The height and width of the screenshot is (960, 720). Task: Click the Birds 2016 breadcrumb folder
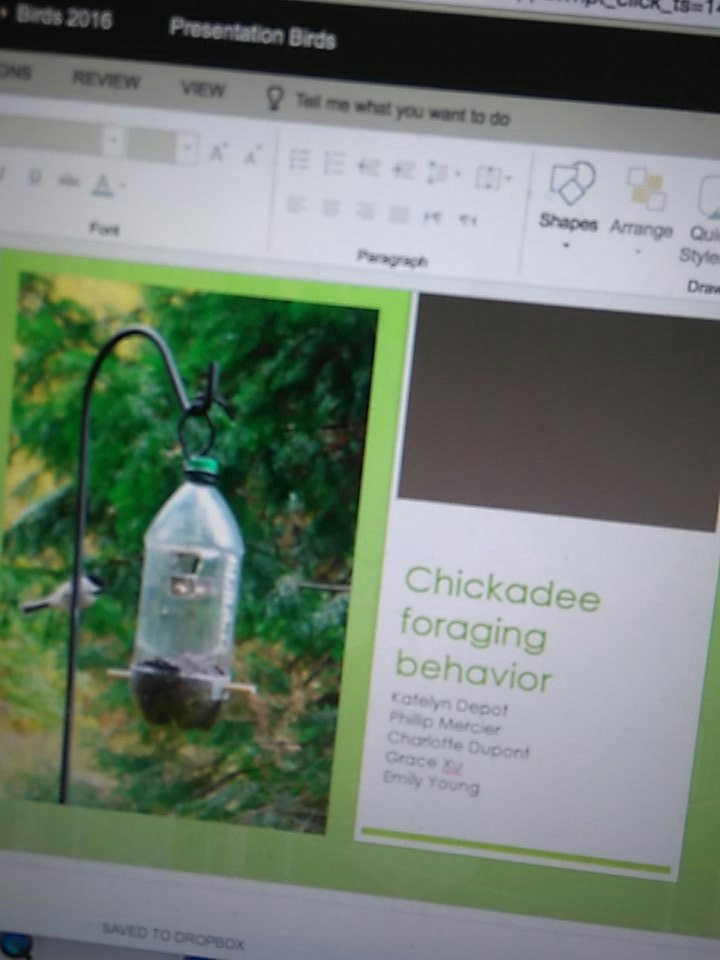tap(64, 17)
